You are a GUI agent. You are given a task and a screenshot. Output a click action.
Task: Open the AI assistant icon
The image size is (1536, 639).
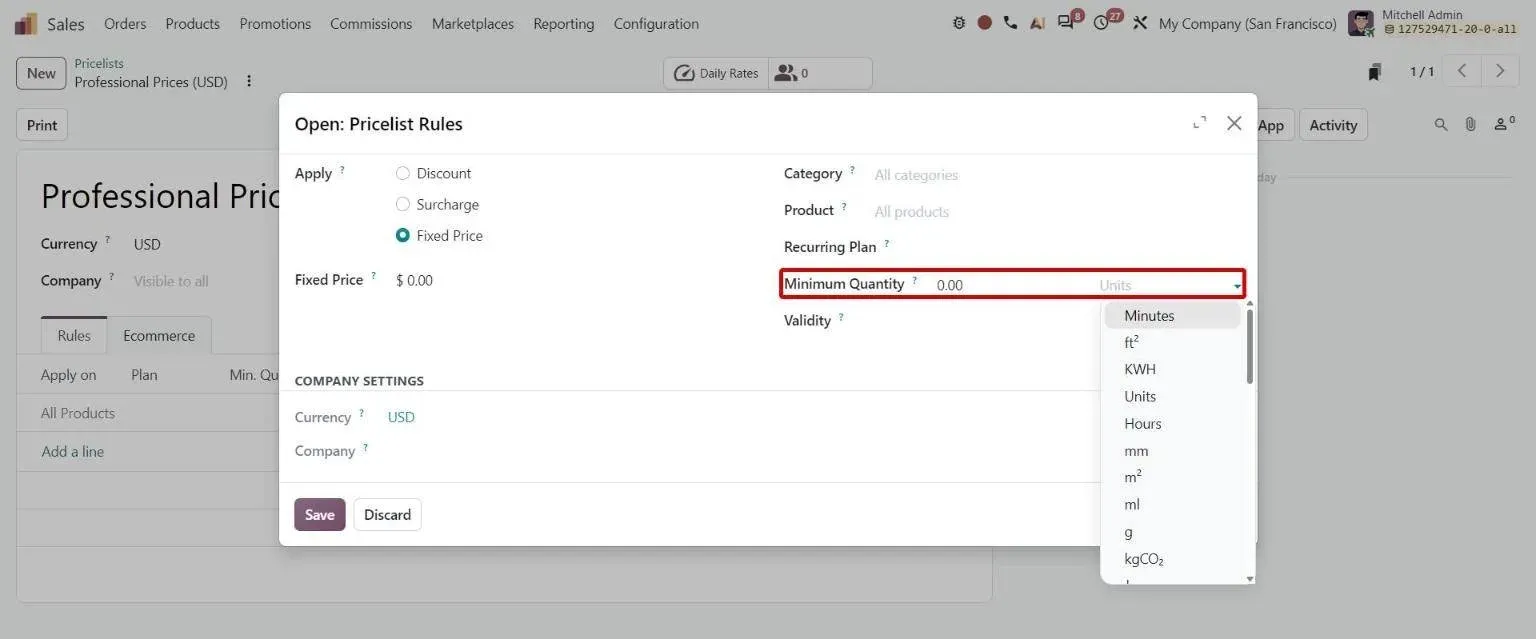pos(1037,23)
